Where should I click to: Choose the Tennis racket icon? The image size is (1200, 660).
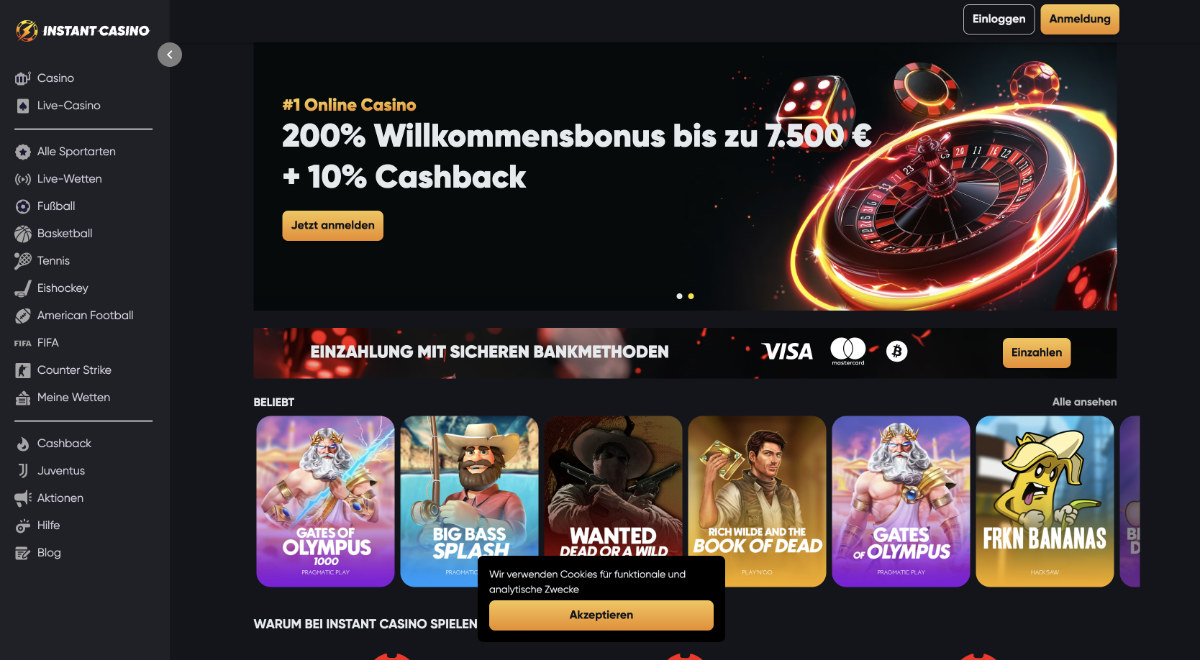(22, 260)
